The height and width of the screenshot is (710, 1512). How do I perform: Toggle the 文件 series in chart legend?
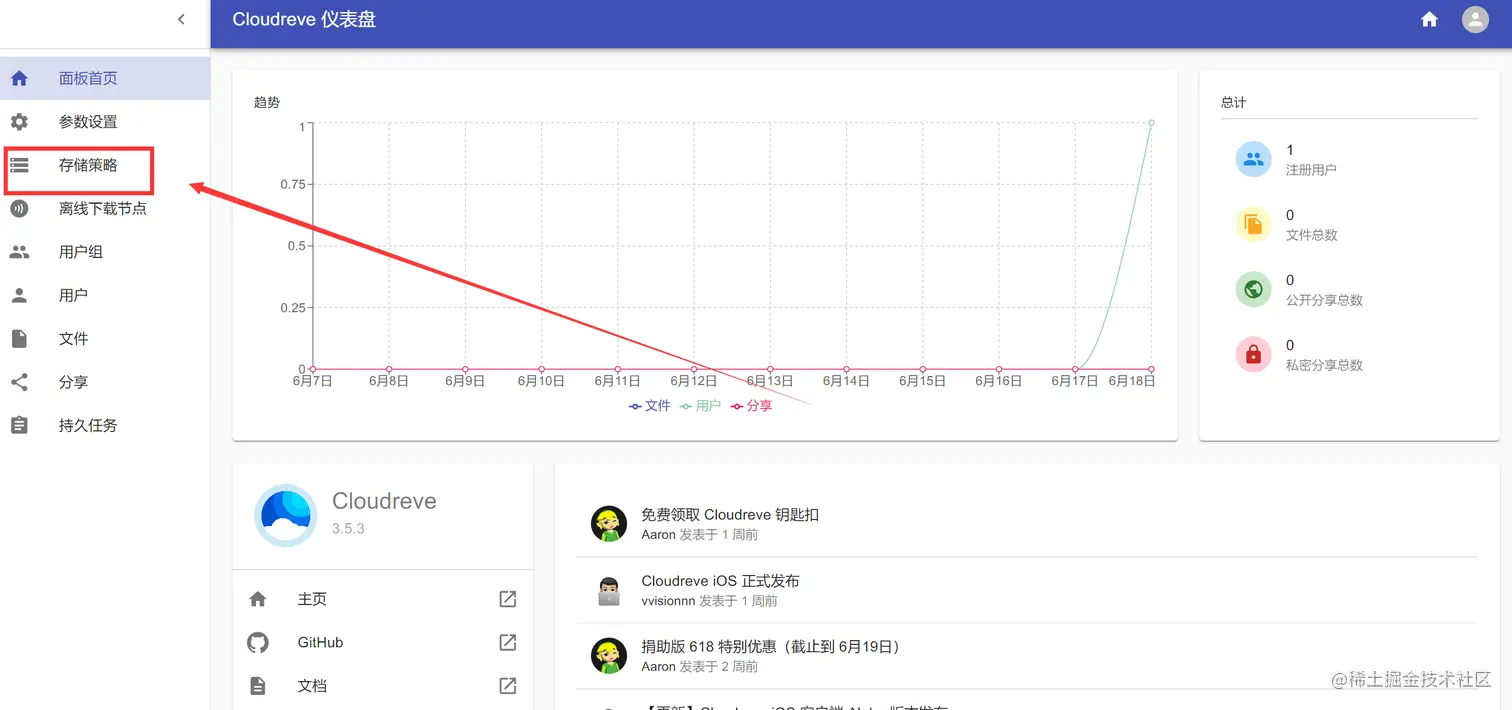click(650, 406)
